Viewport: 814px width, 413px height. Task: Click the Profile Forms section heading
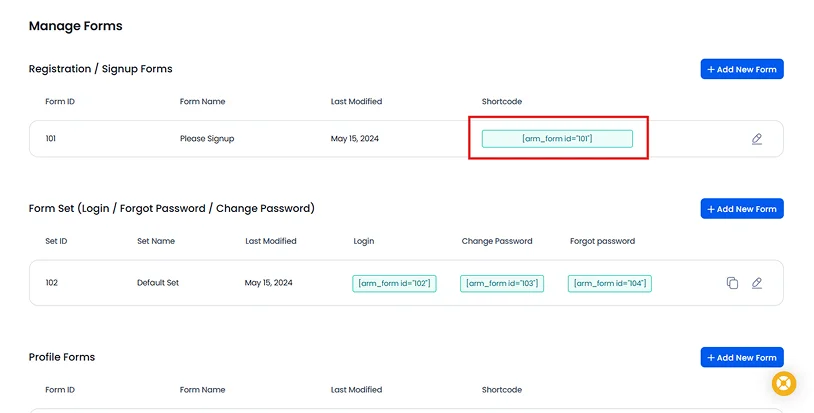point(62,357)
